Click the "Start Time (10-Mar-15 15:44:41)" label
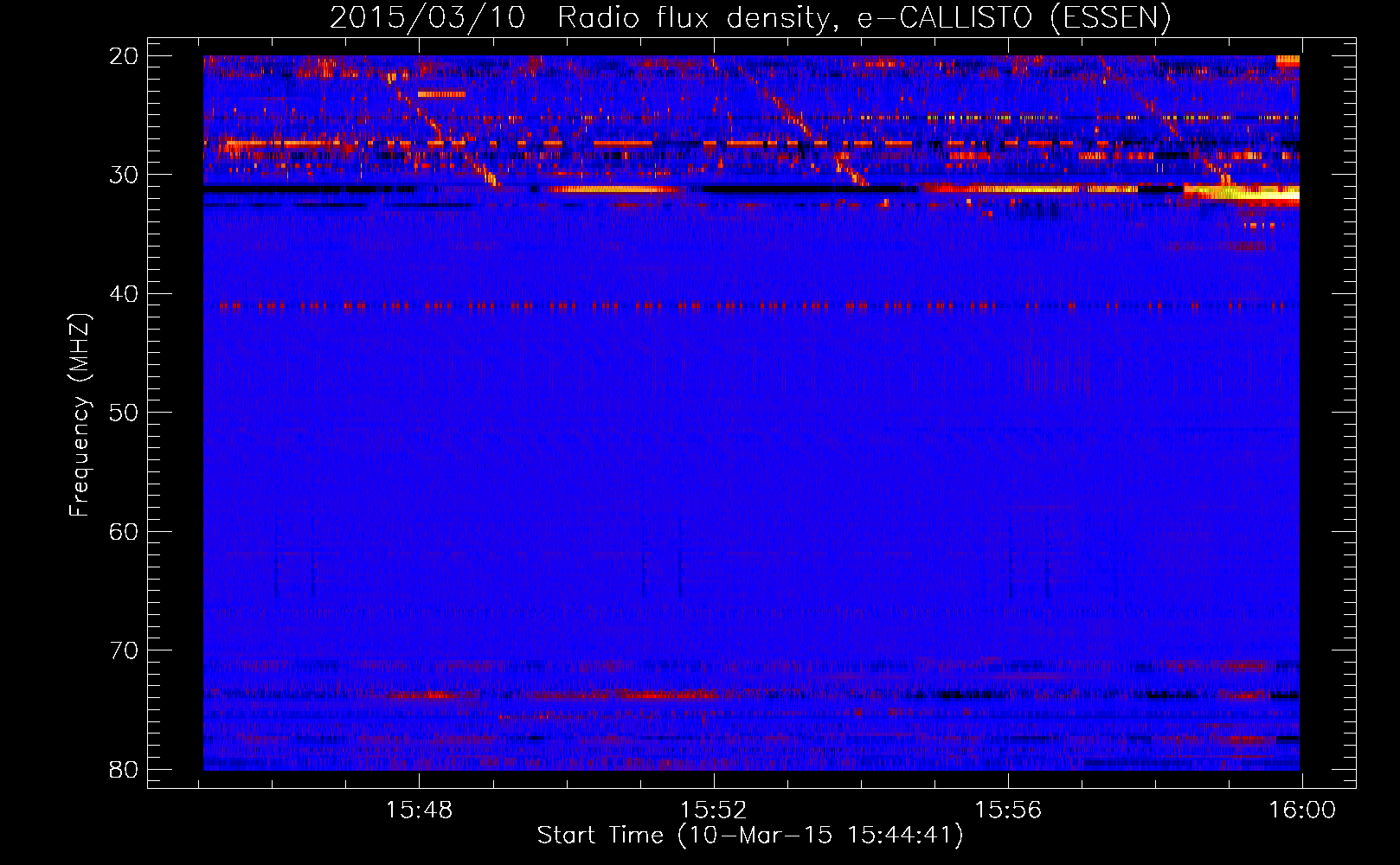The image size is (1400, 865). [750, 836]
